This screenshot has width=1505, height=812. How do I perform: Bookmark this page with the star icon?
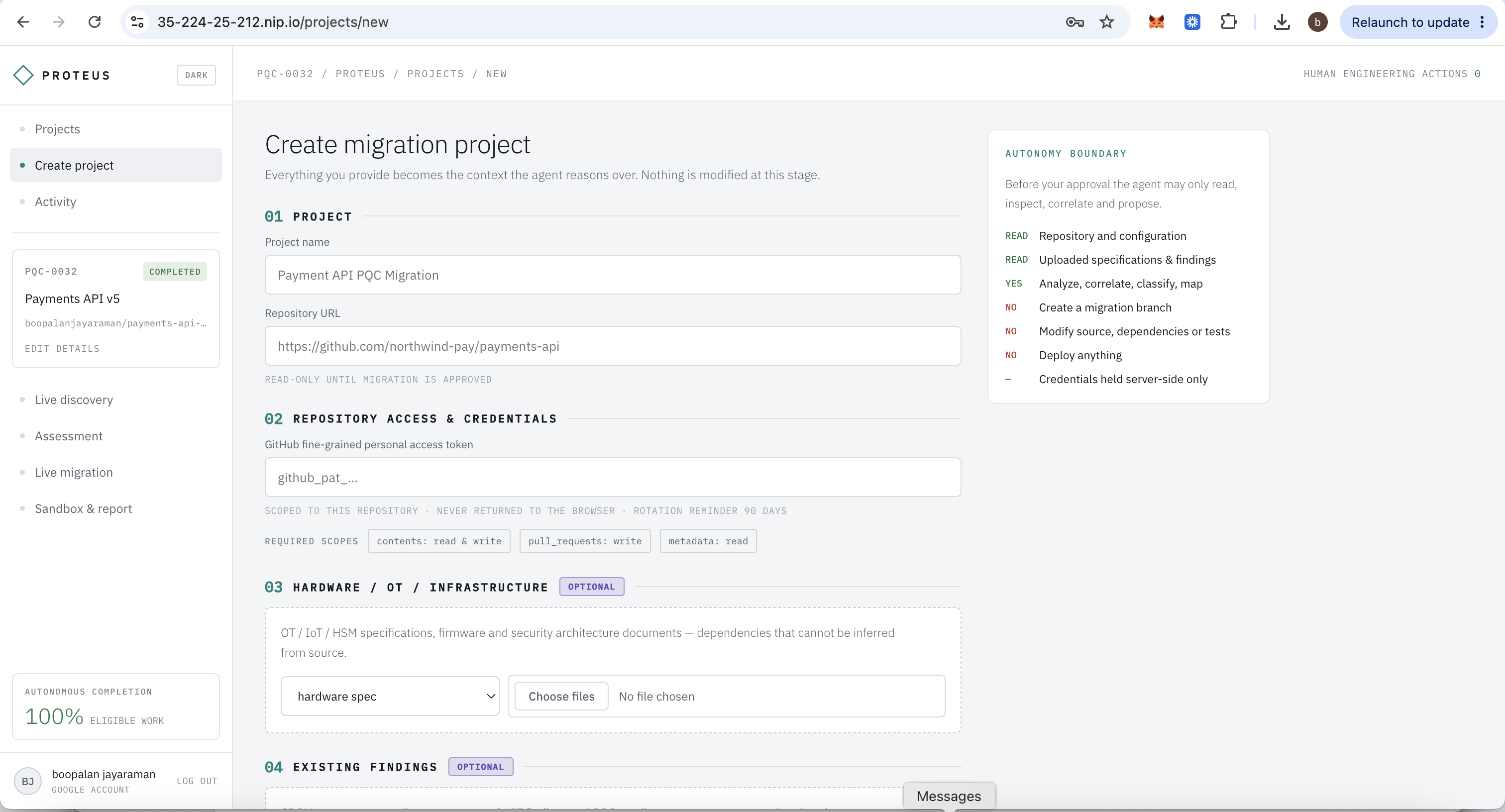pyautogui.click(x=1106, y=22)
